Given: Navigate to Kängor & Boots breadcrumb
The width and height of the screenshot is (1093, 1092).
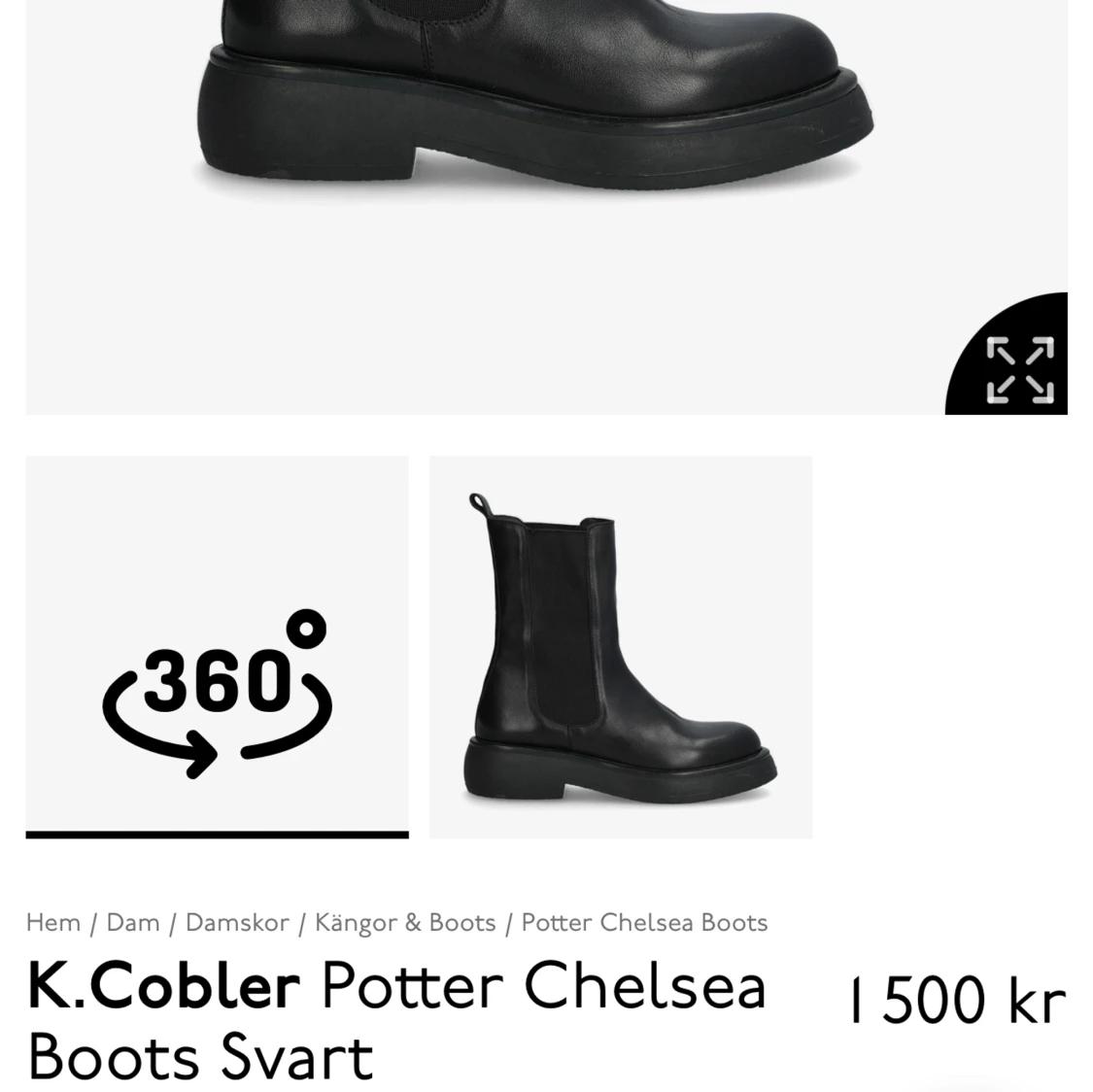Looking at the screenshot, I should click(405, 922).
